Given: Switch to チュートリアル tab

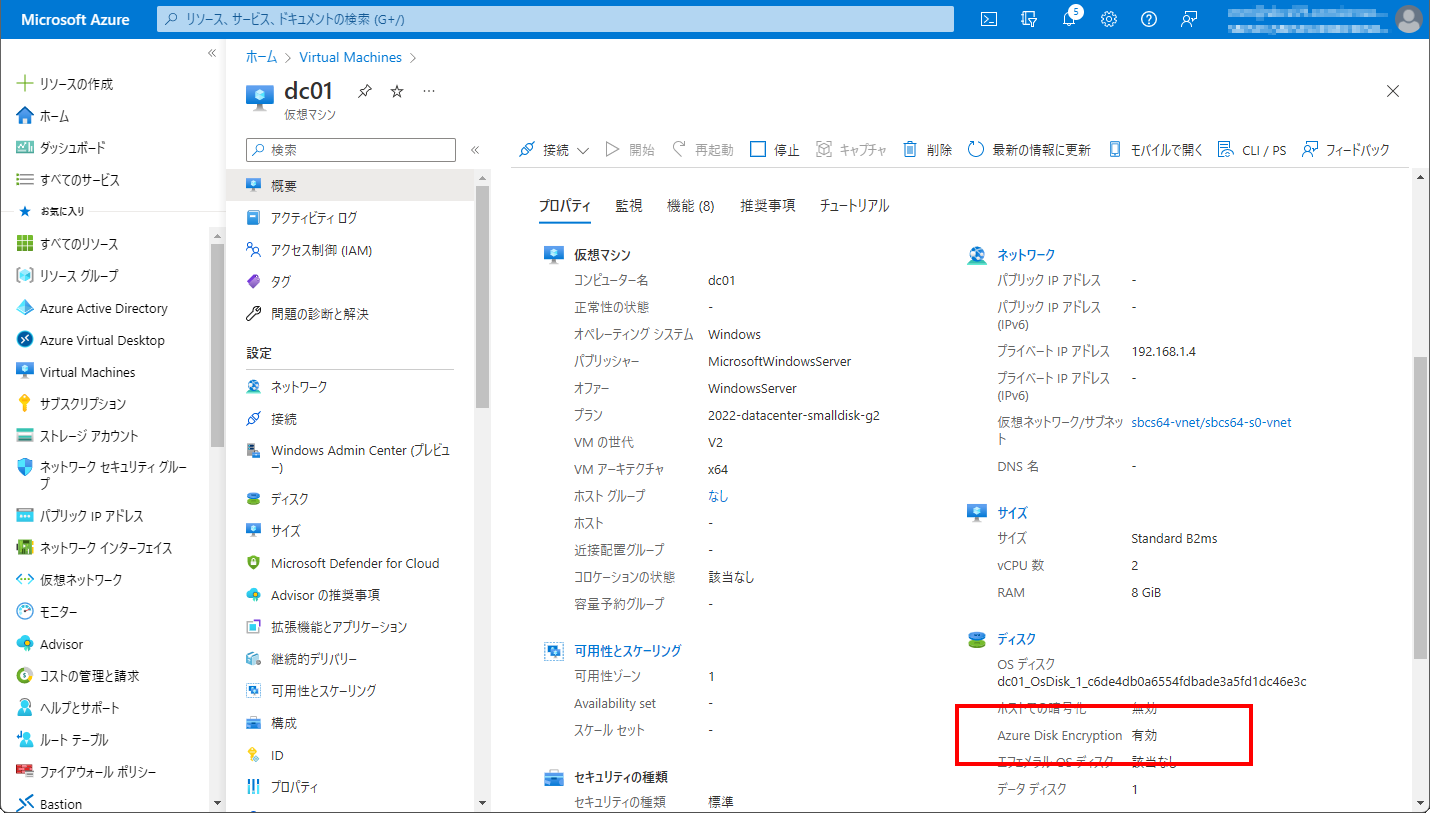Looking at the screenshot, I should [854, 206].
